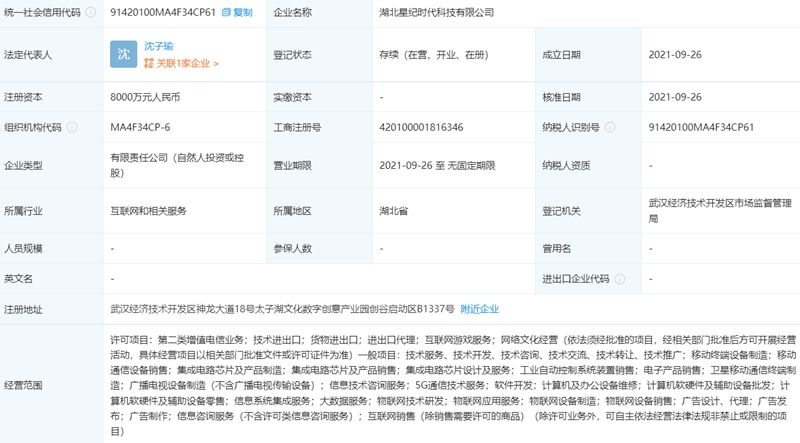
Task: Click the 工商注册号 label cell
Action: point(319,127)
